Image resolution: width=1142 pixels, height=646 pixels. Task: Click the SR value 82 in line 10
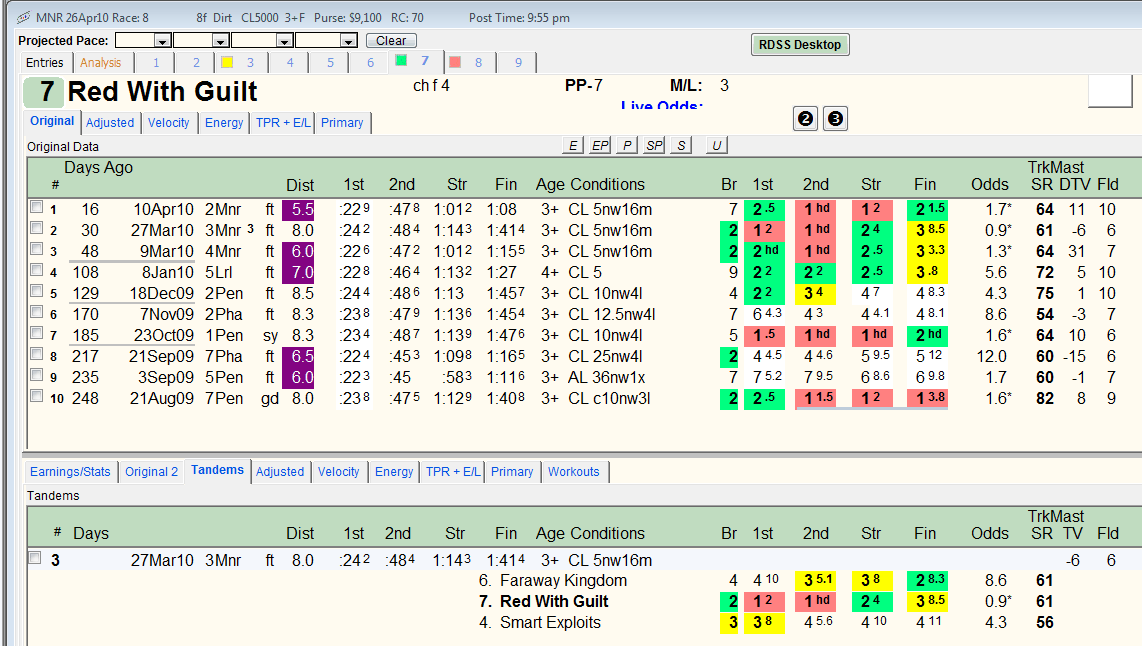click(1045, 398)
